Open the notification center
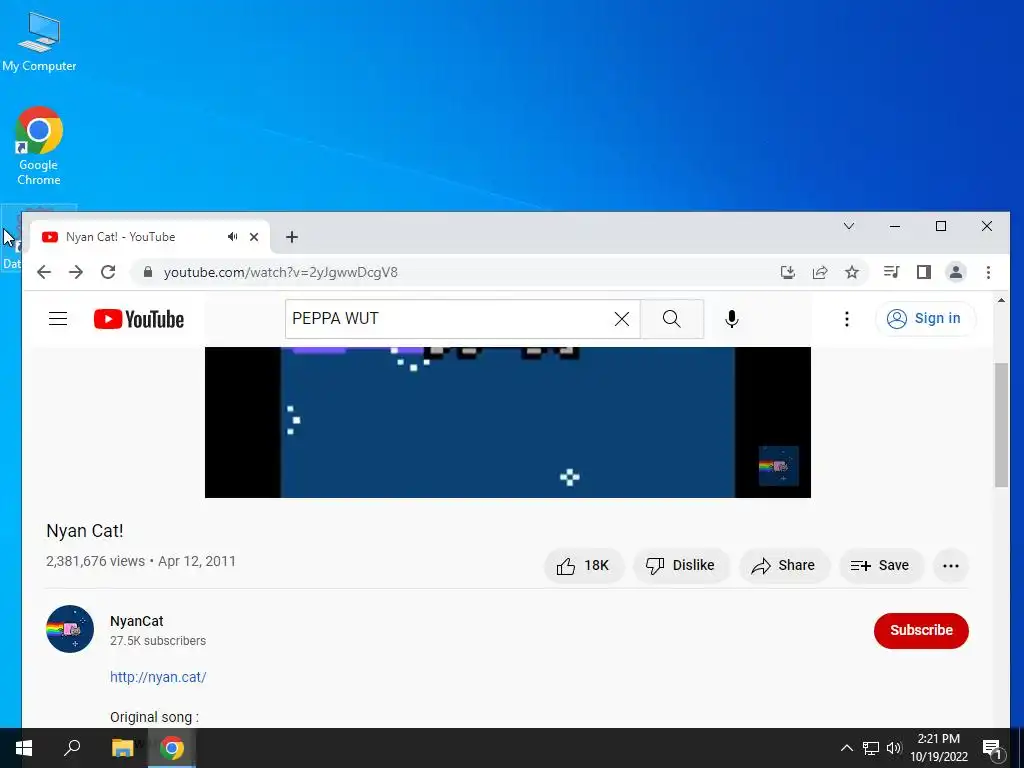This screenshot has height=768, width=1024. [x=992, y=748]
